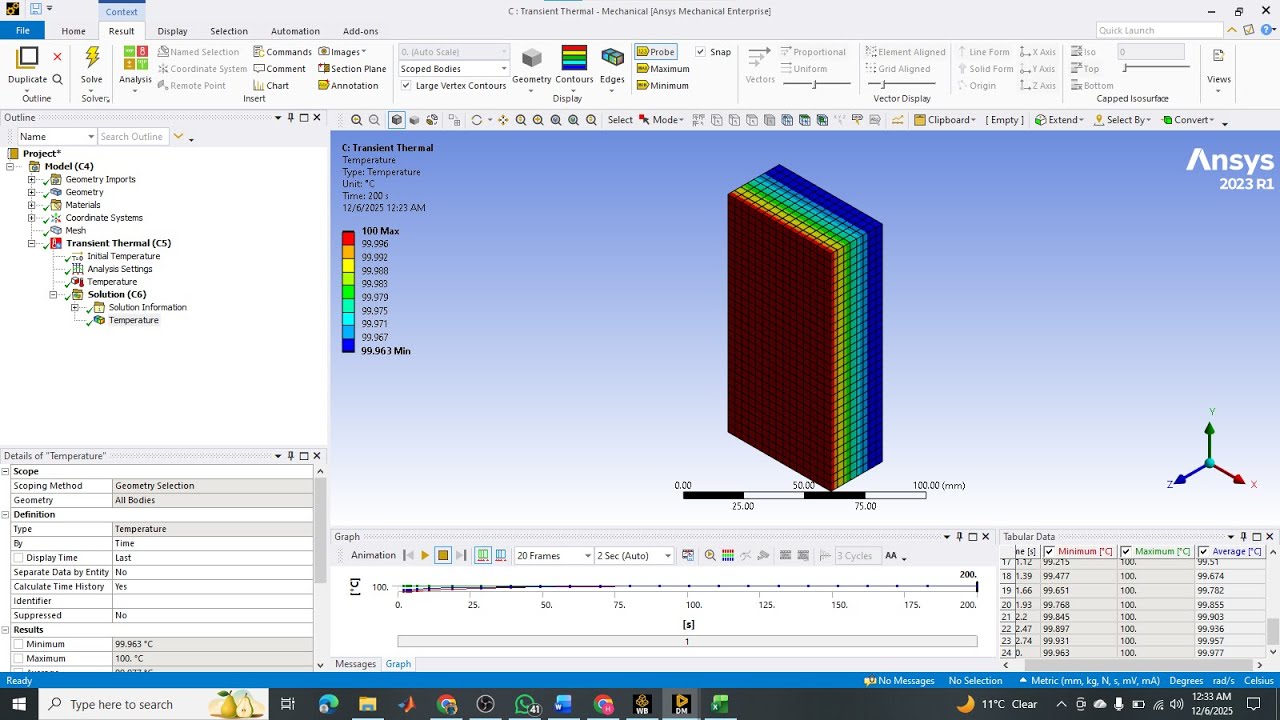The image size is (1280, 720).
Task: Uncheck Minimum column in Tabular Data
Action: [1049, 552]
